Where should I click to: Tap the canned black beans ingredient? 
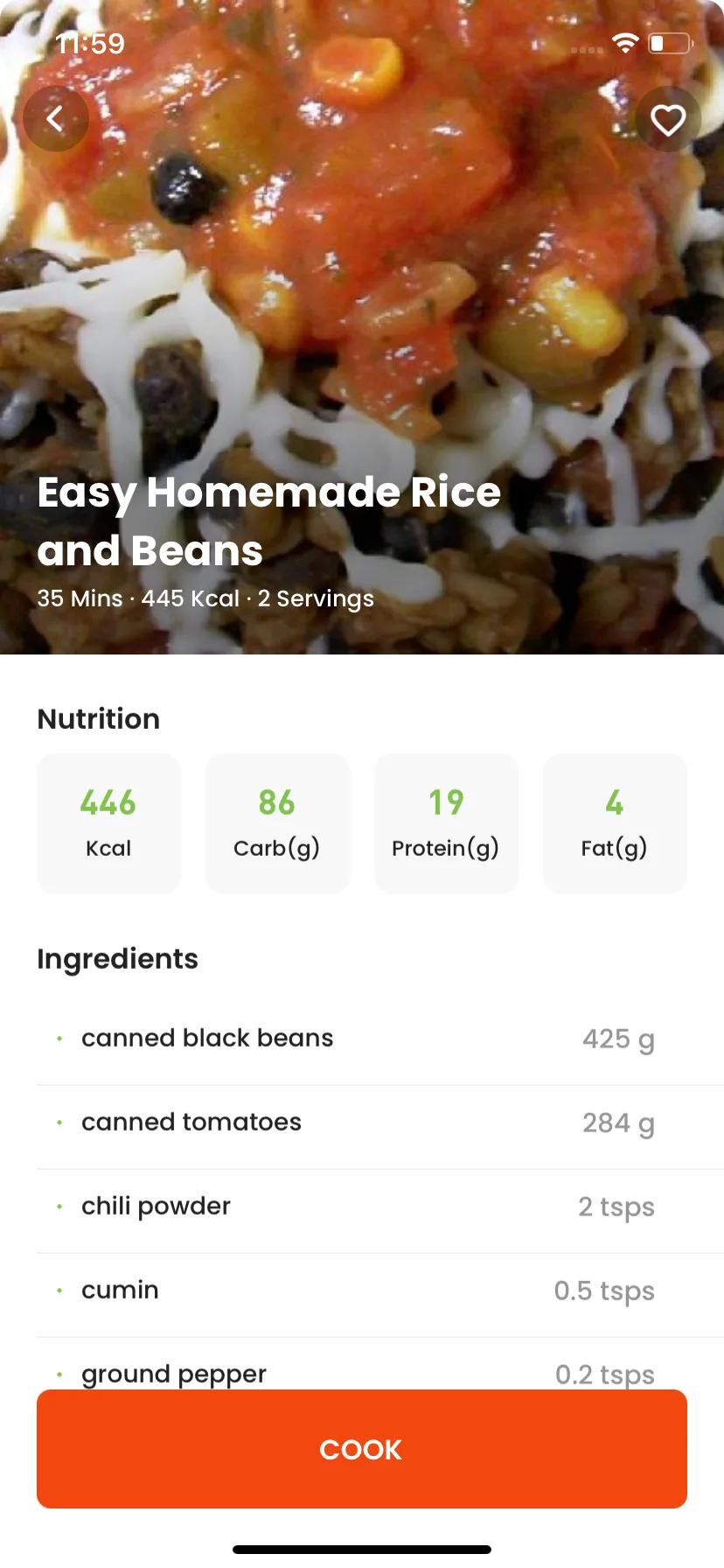[x=380, y=1039]
